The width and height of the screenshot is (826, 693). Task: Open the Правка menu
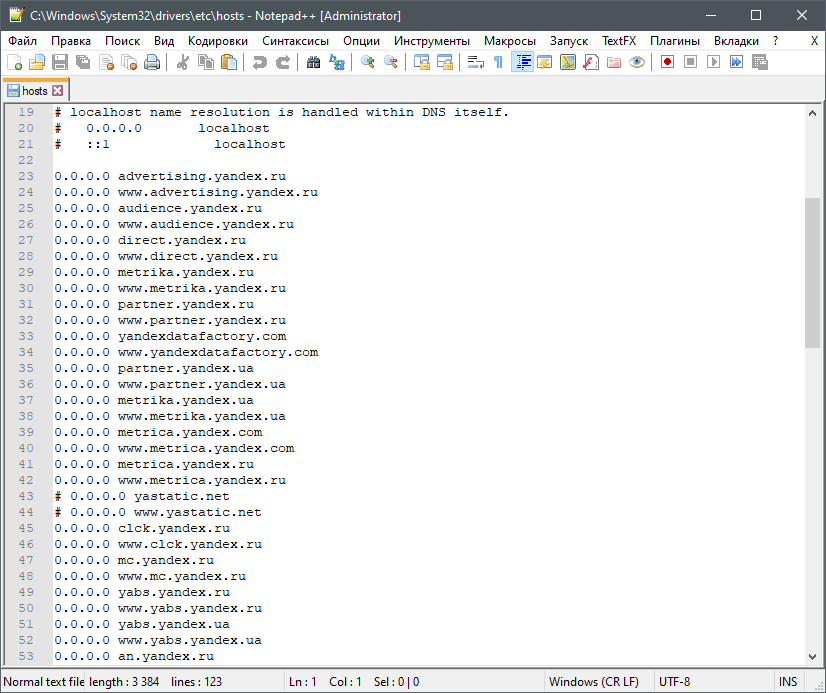point(71,41)
